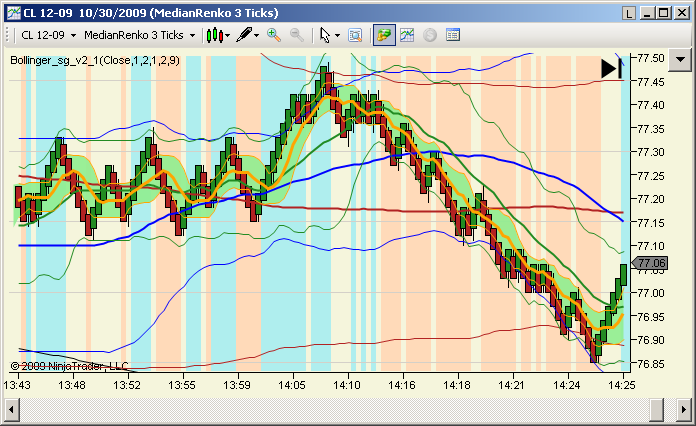This screenshot has width=696, height=426.
Task: Click the black scroll-to-last-bar arrow icon
Action: (612, 68)
